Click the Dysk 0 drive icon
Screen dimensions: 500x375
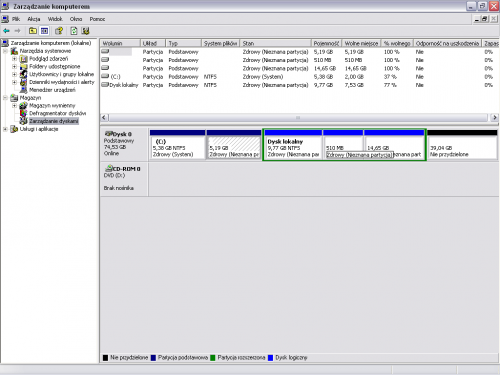tap(109, 134)
